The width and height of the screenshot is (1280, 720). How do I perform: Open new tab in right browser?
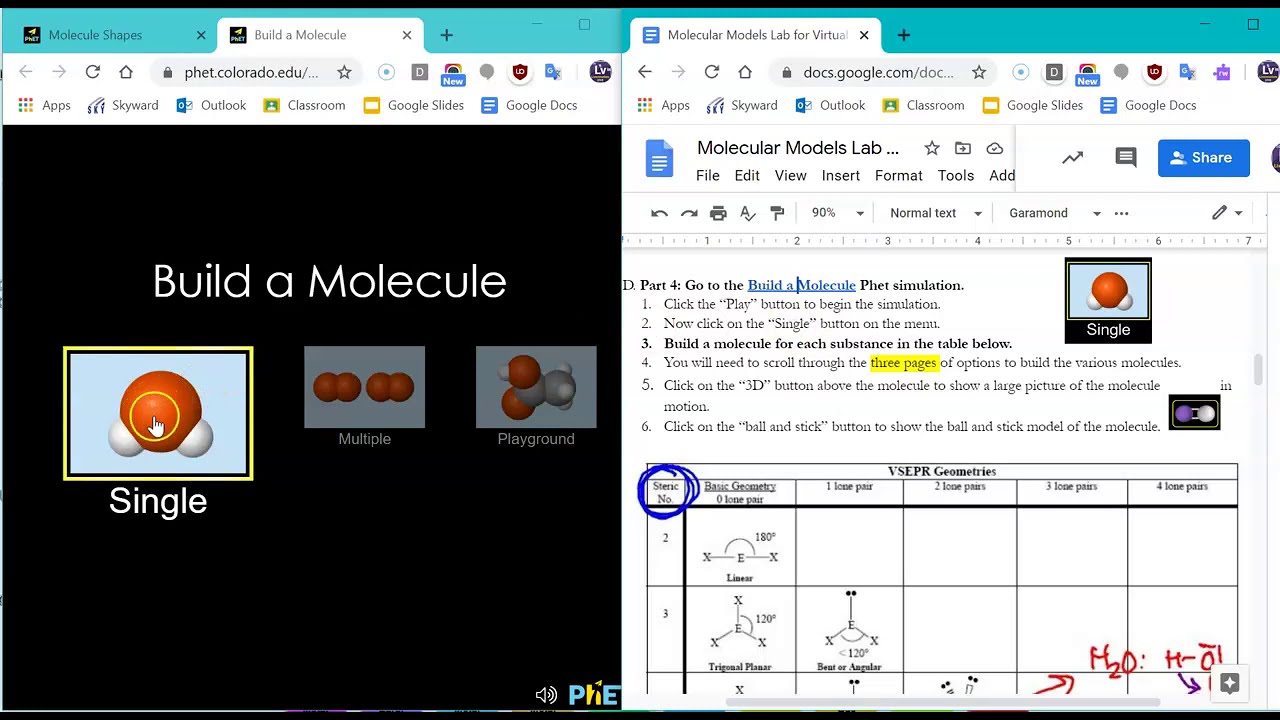tap(904, 35)
